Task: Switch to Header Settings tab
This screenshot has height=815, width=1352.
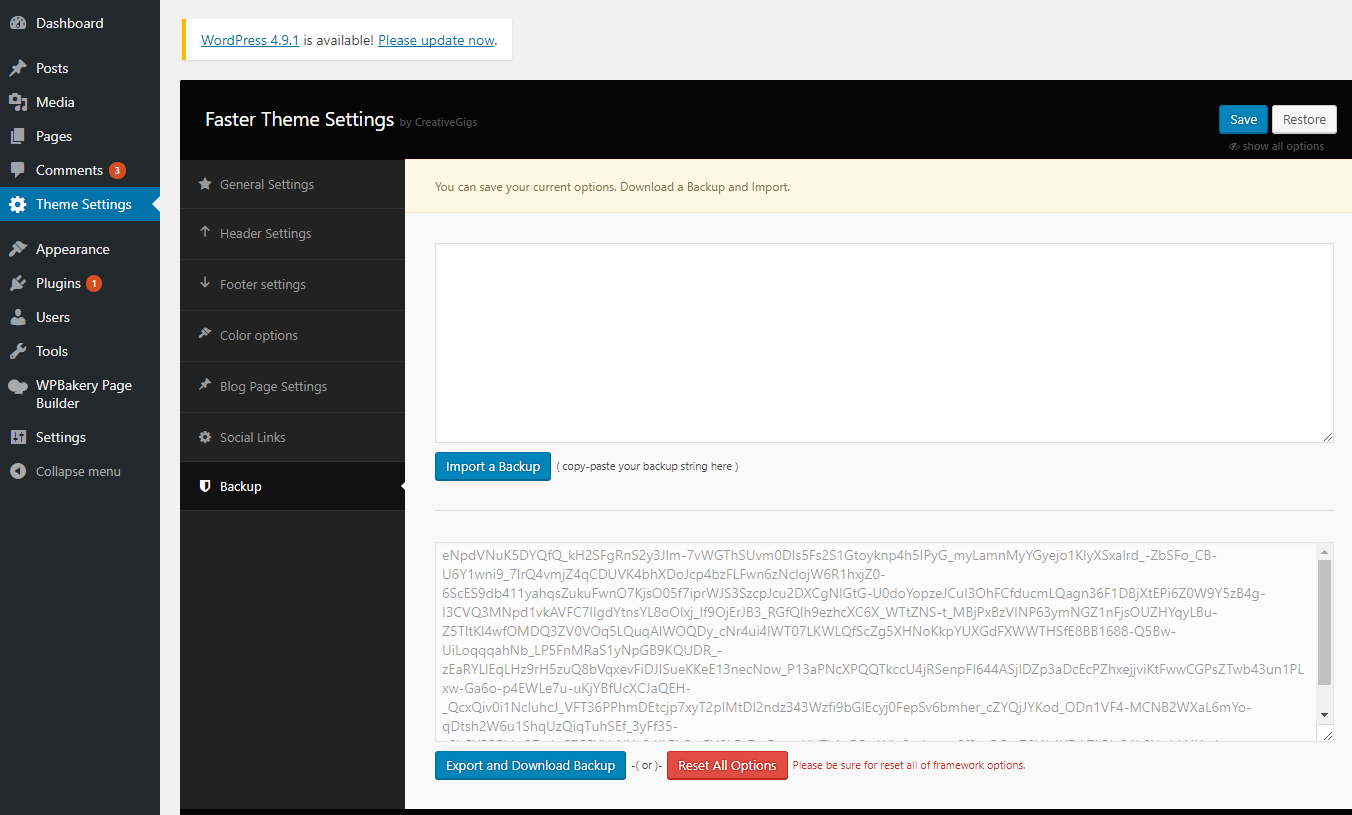Action: tap(265, 233)
